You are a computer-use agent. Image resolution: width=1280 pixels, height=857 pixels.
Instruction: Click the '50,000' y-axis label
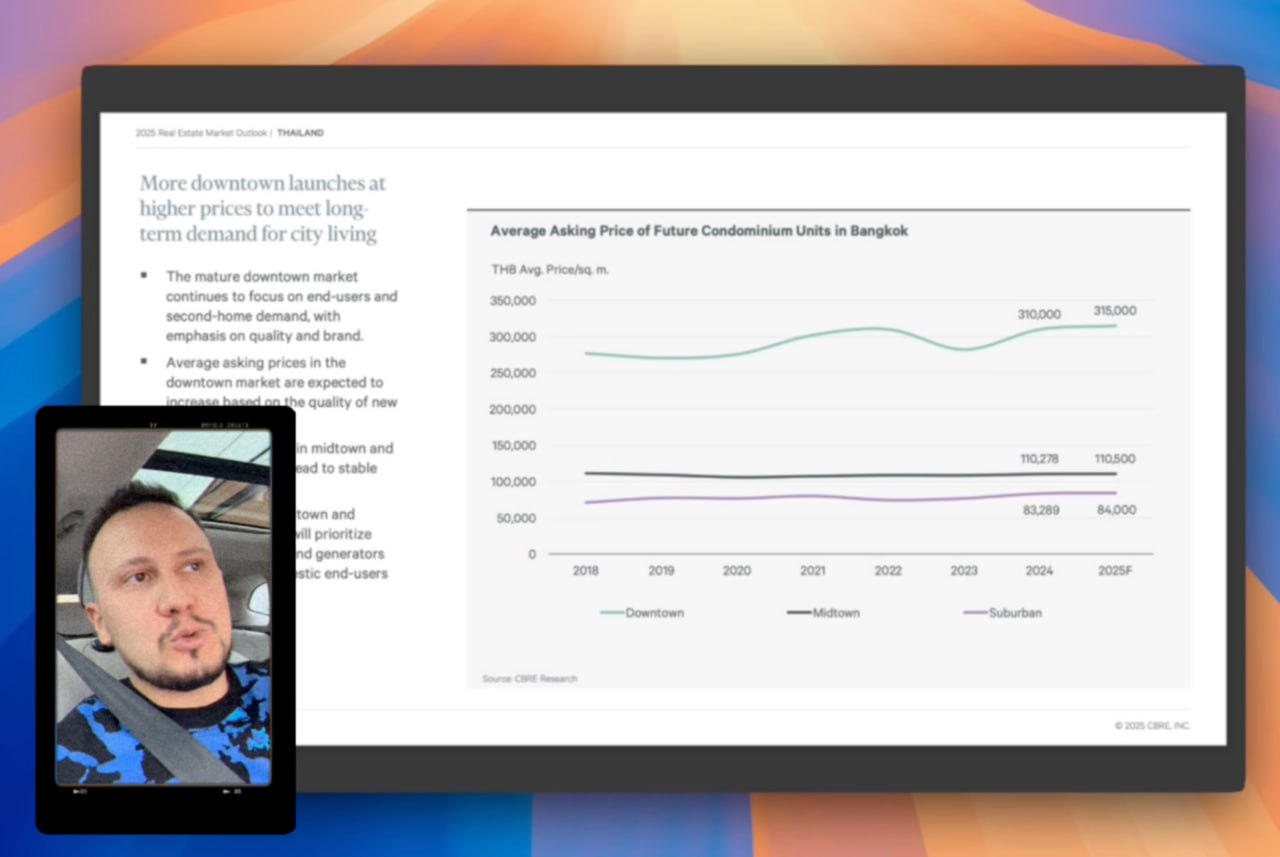[517, 518]
